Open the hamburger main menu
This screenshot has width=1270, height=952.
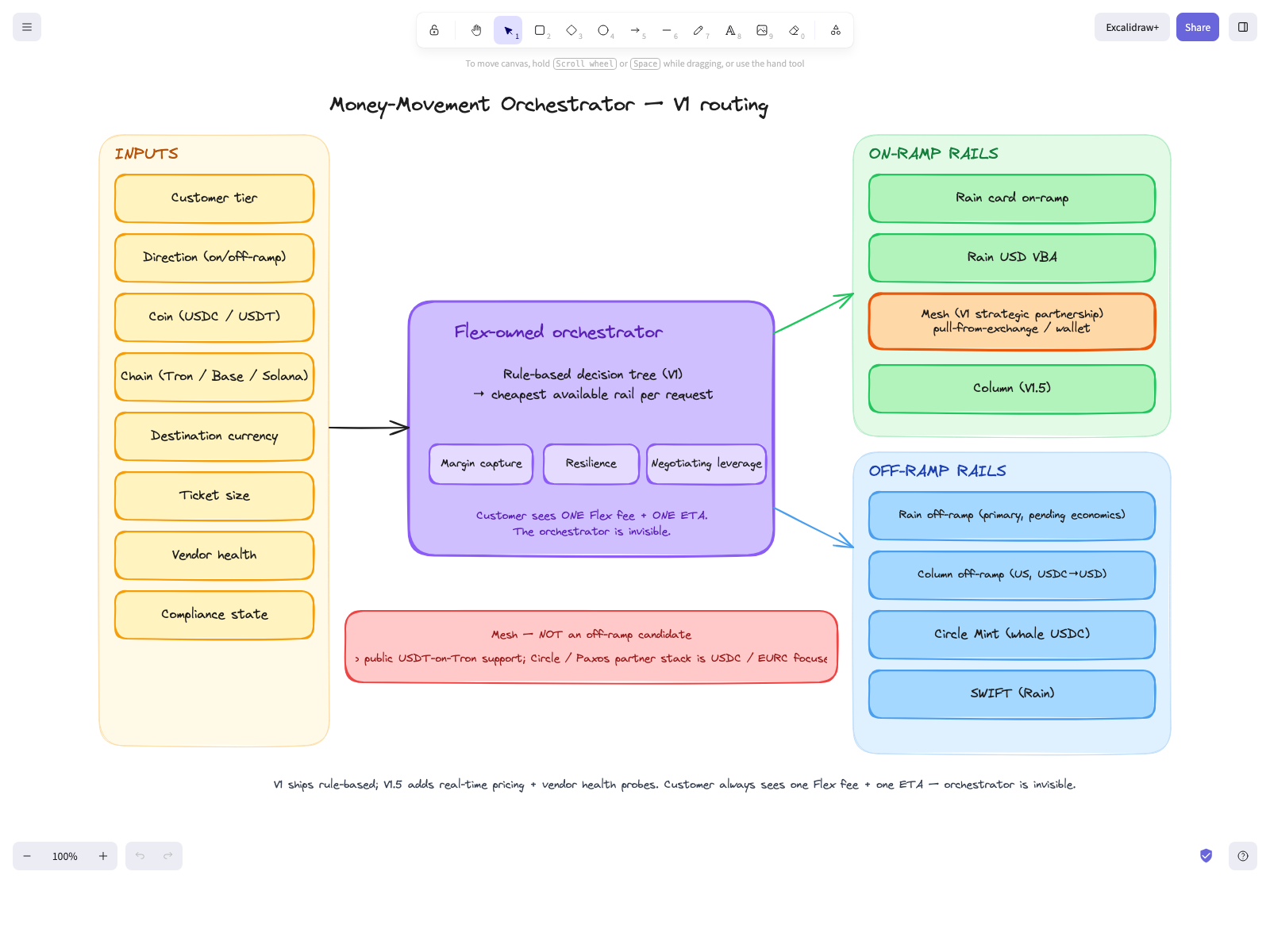(x=27, y=27)
